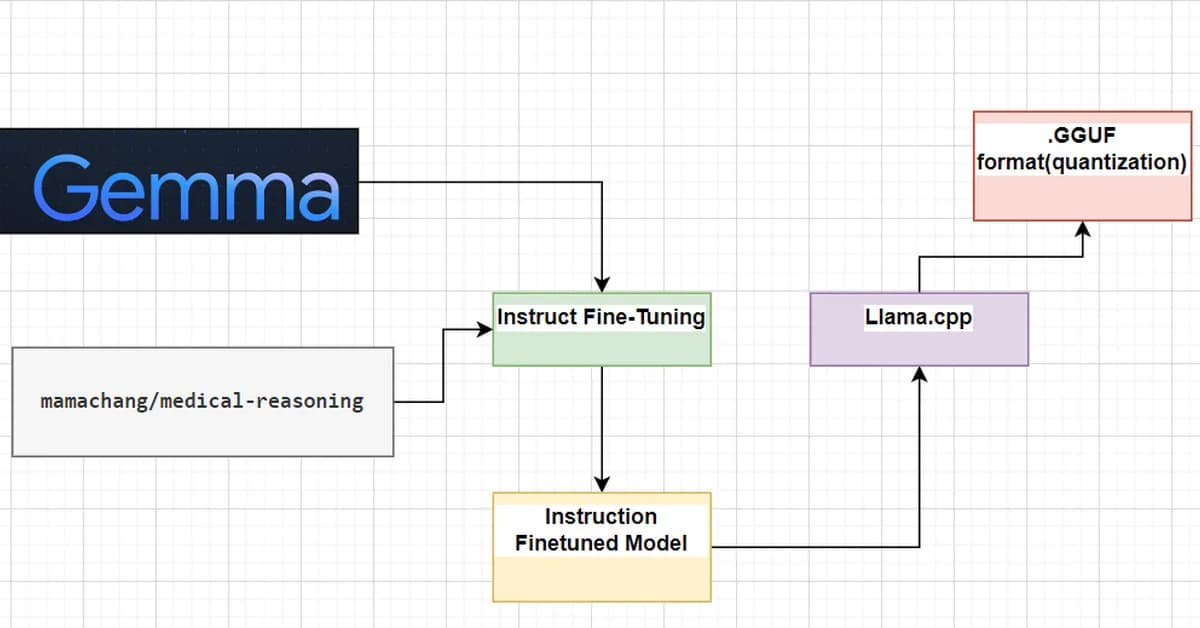Click the Llama.cpp node

(919, 329)
